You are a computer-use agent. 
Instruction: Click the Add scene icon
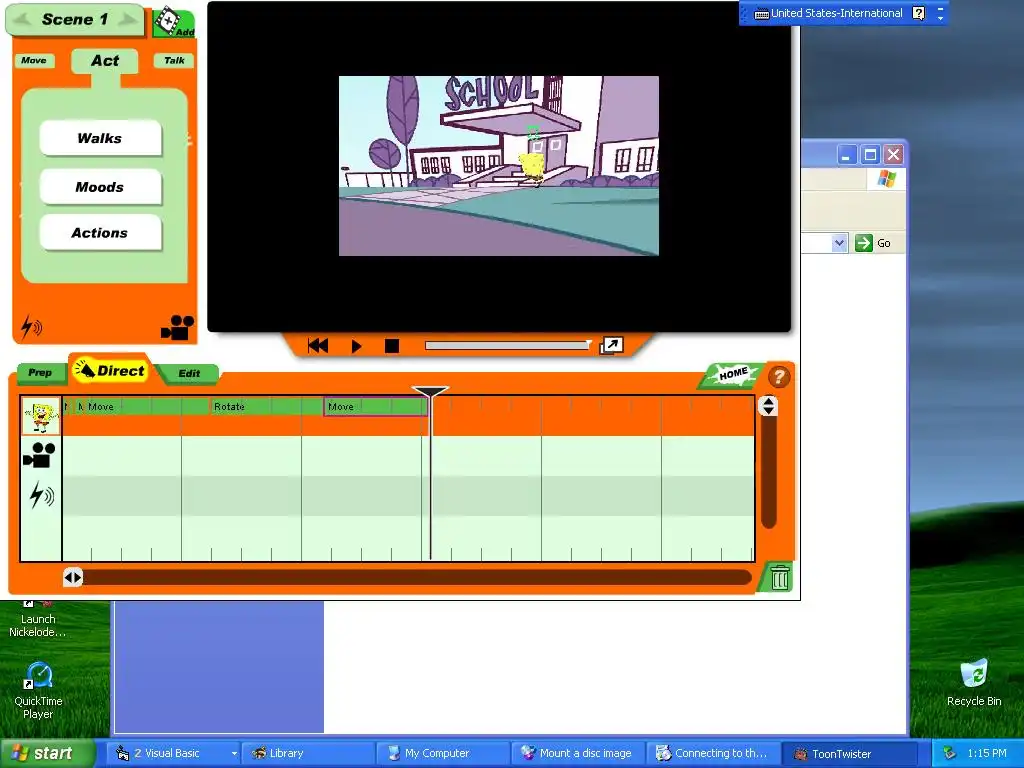pyautogui.click(x=173, y=22)
